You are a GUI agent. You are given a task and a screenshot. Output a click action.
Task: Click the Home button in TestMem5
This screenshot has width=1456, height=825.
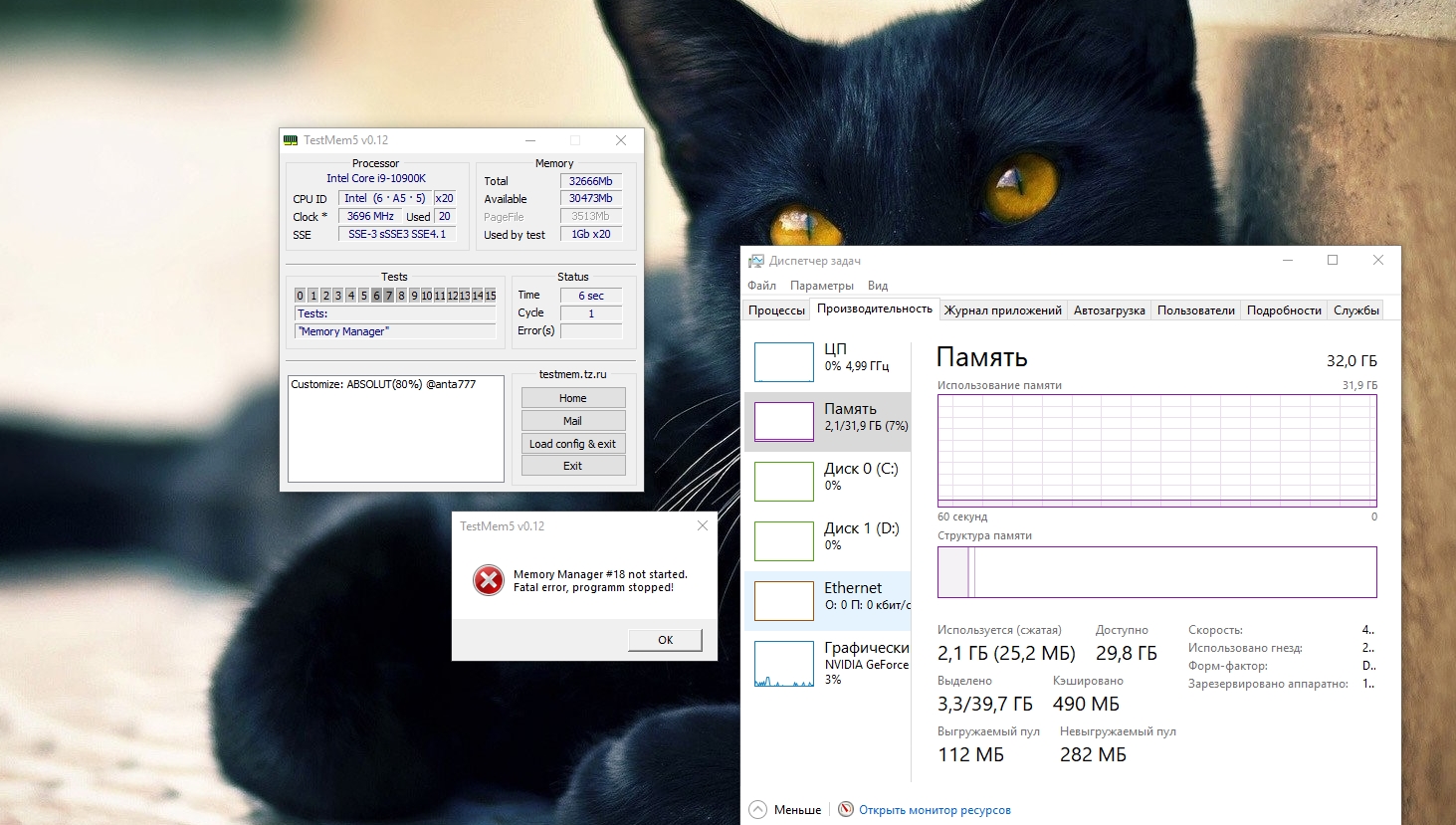pos(573,398)
